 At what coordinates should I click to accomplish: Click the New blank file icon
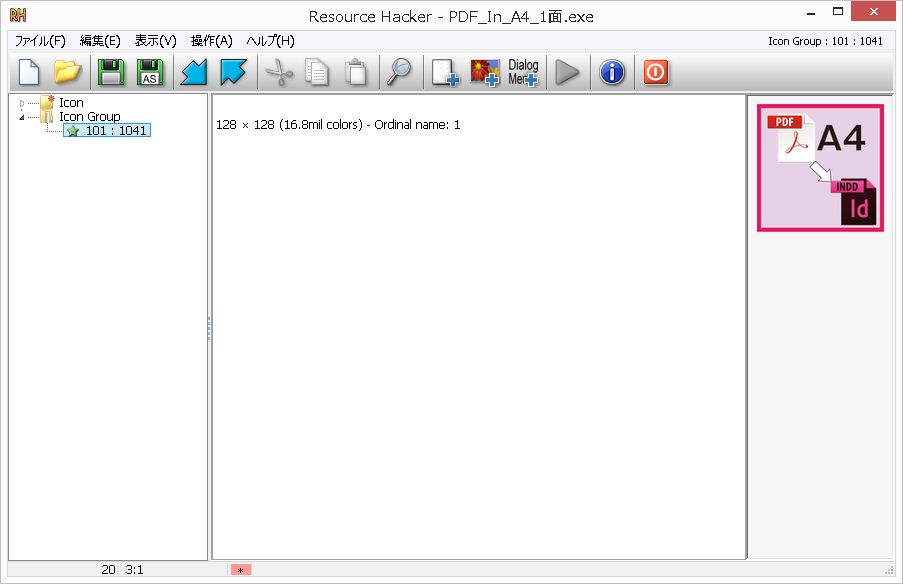29,73
